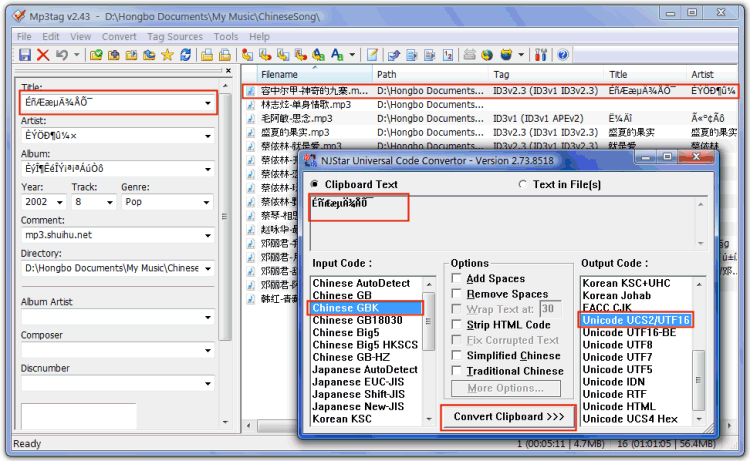This screenshot has height=461, width=750.
Task: Open the File menu
Action: (x=24, y=36)
